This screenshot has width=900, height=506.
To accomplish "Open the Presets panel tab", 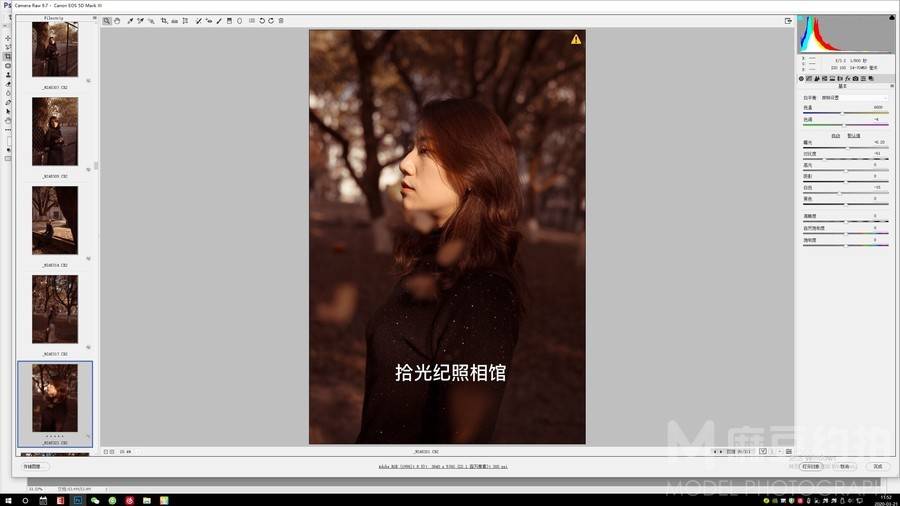I will pos(863,79).
